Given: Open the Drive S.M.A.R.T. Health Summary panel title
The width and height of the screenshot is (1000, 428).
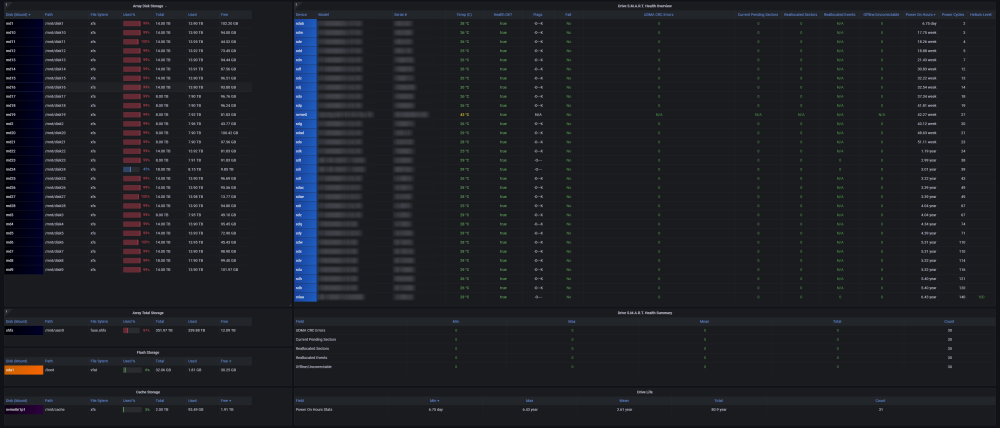Looking at the screenshot, I should click(x=645, y=313).
